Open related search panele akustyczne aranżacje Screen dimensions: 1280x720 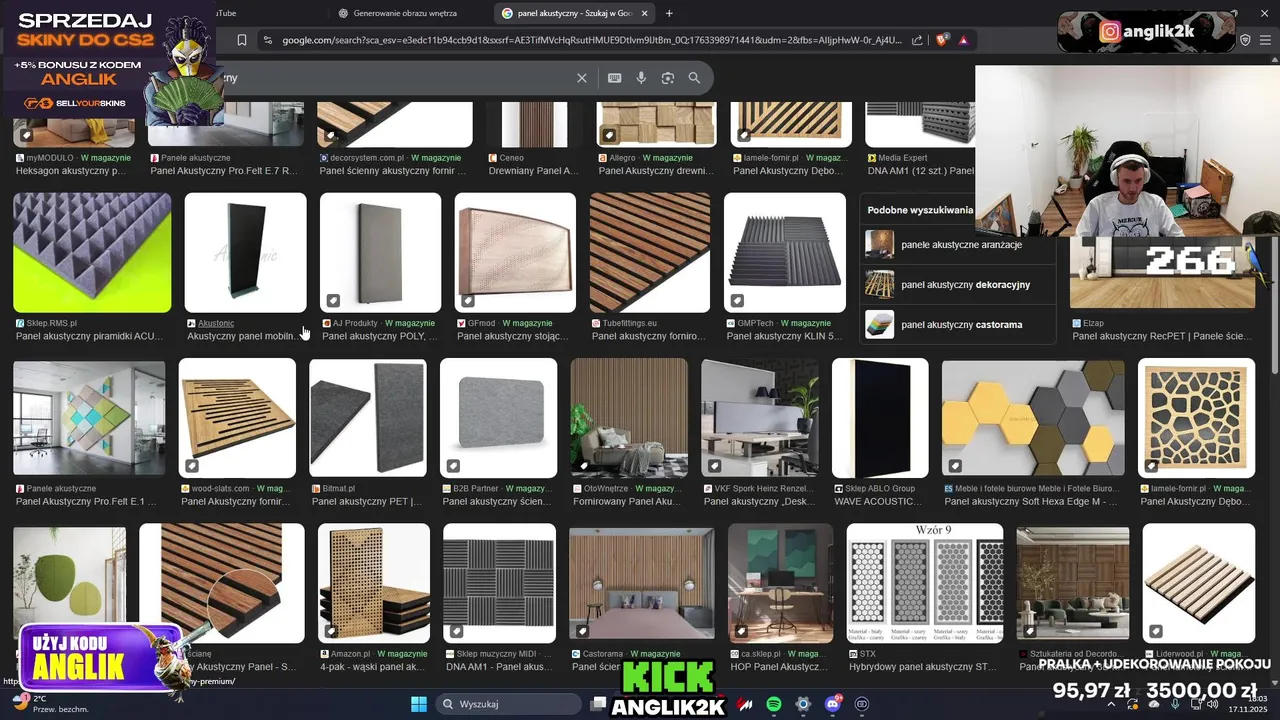(957, 244)
